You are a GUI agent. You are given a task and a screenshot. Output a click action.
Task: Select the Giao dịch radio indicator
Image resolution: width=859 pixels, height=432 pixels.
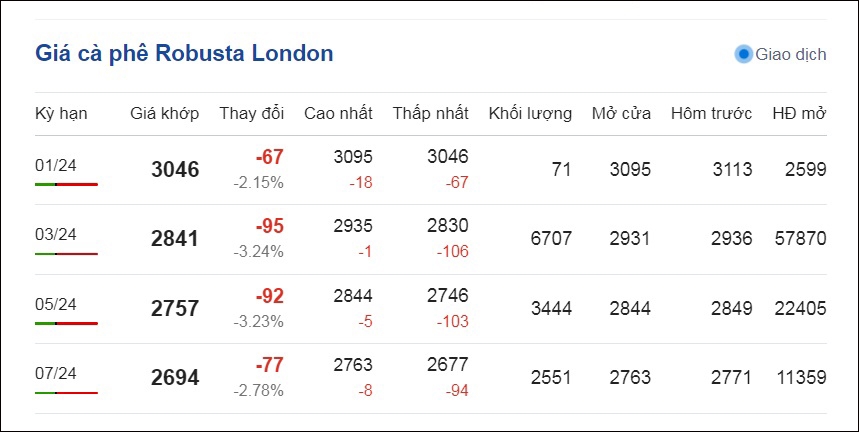(x=743, y=54)
